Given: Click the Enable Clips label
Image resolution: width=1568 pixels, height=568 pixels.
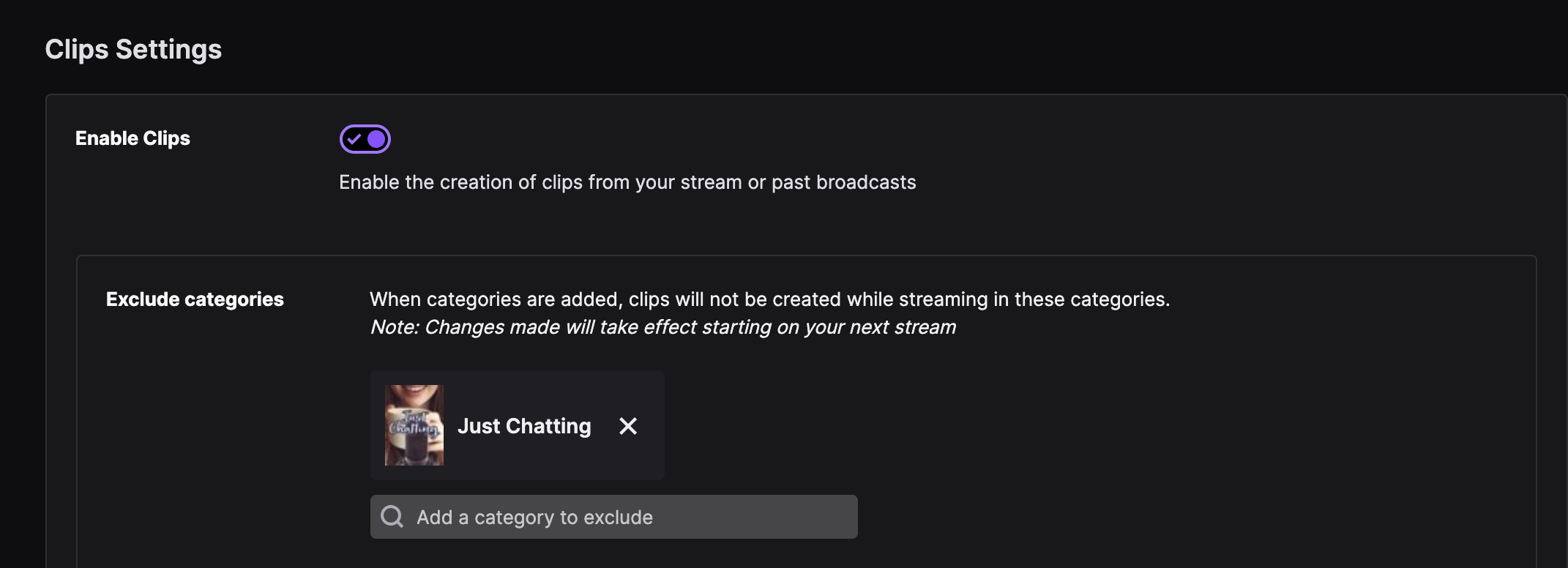Looking at the screenshot, I should point(132,138).
